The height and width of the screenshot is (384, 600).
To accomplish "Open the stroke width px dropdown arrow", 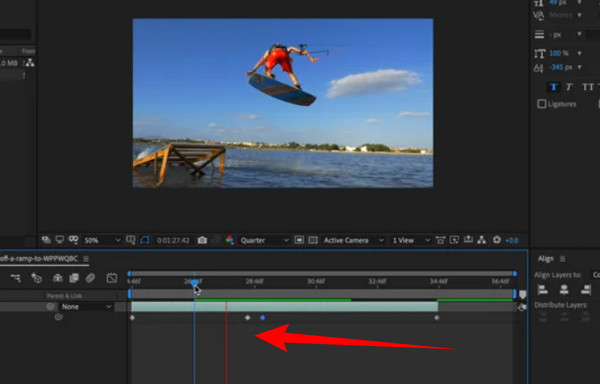I will click(579, 34).
